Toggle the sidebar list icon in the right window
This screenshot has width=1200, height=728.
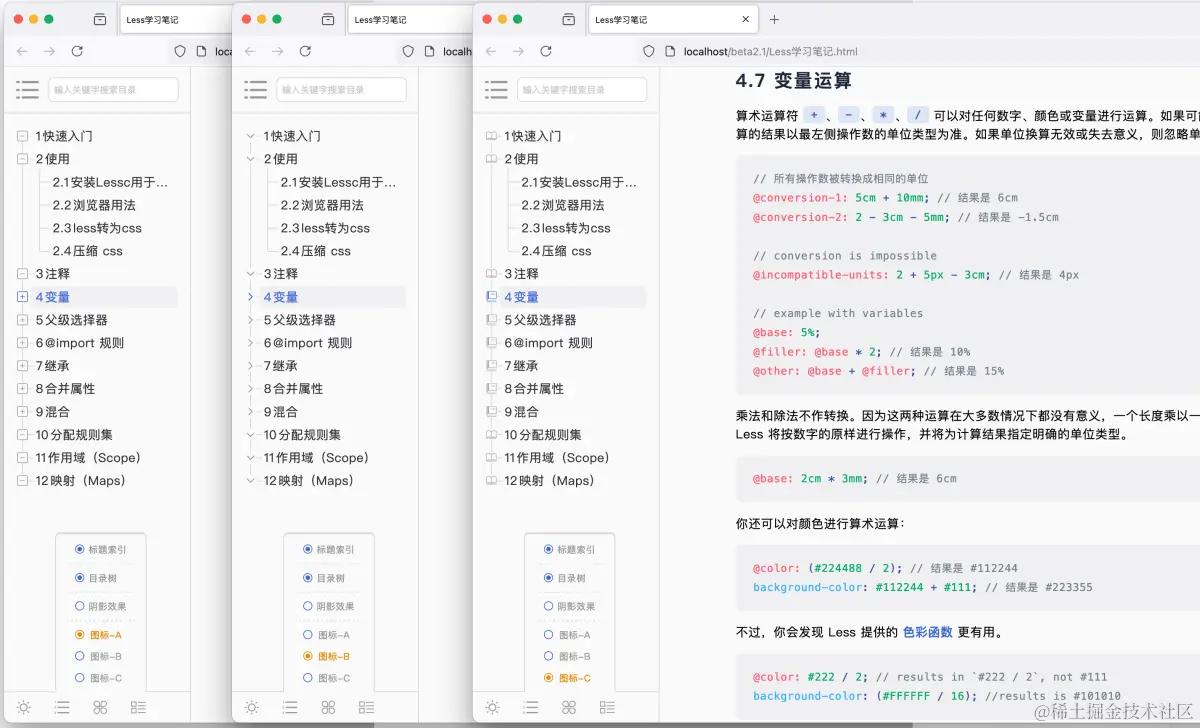[496, 90]
